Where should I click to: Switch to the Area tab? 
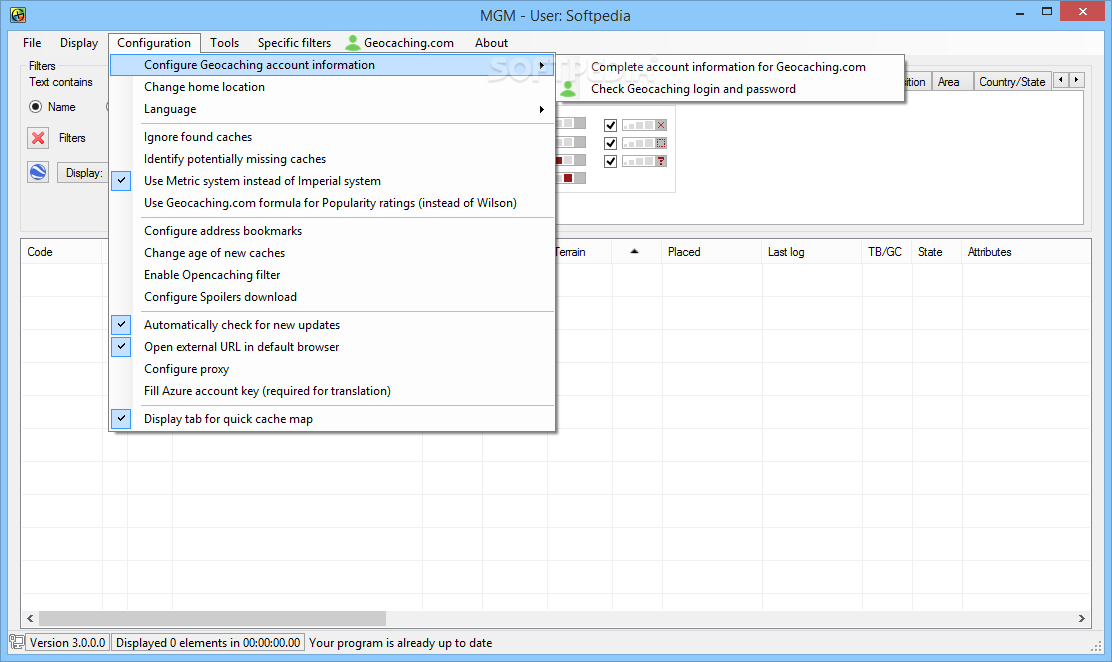click(x=952, y=82)
